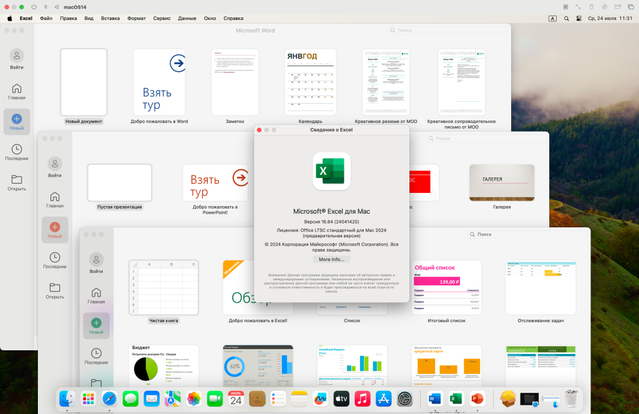This screenshot has height=414, width=639.
Task: Choose the Итоговый список template in Excel
Action: [446, 288]
